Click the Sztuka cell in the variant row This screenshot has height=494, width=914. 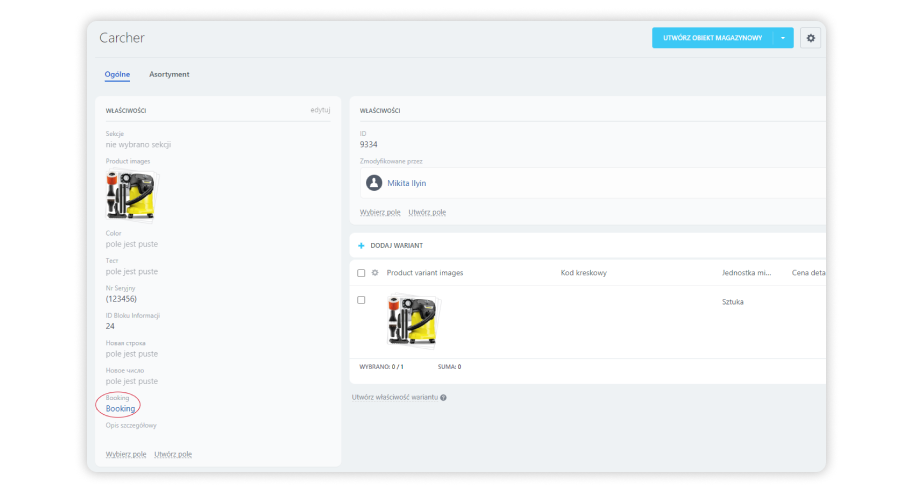click(733, 302)
